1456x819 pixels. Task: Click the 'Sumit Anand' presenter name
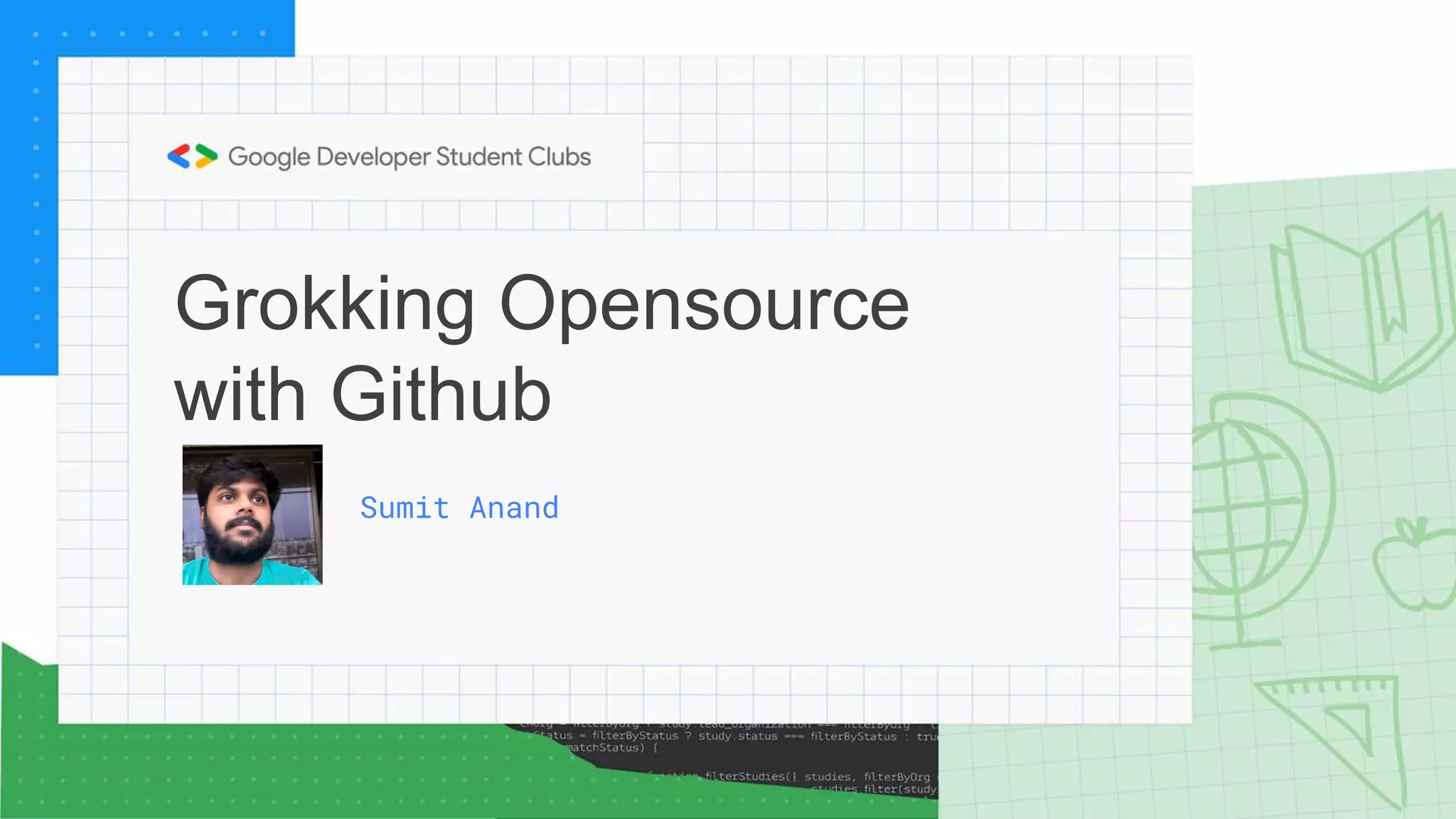459,508
